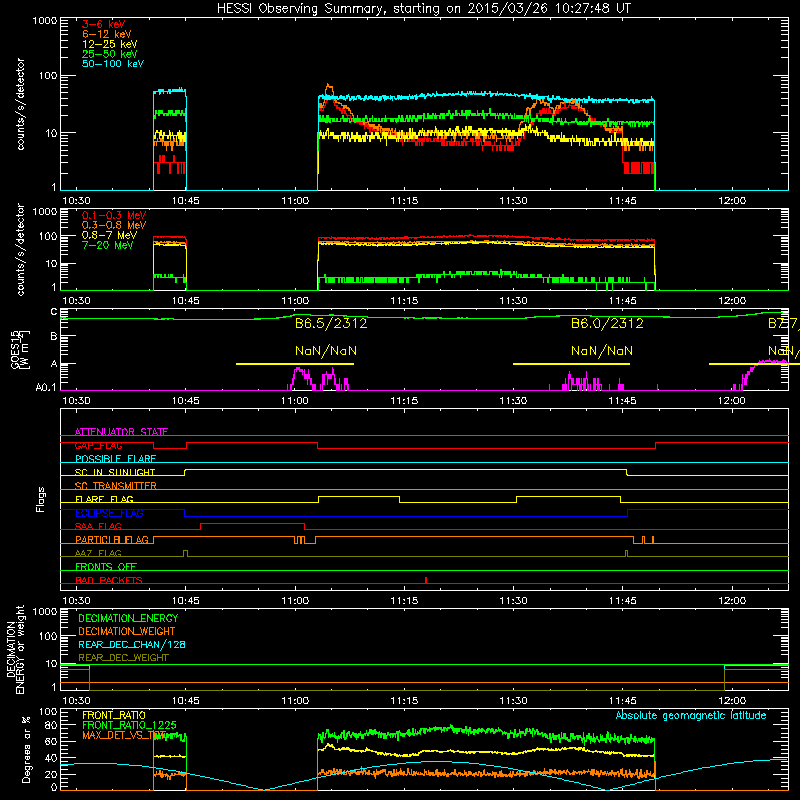
Task: Click the FLARE_FLAG label
Action: tap(104, 499)
